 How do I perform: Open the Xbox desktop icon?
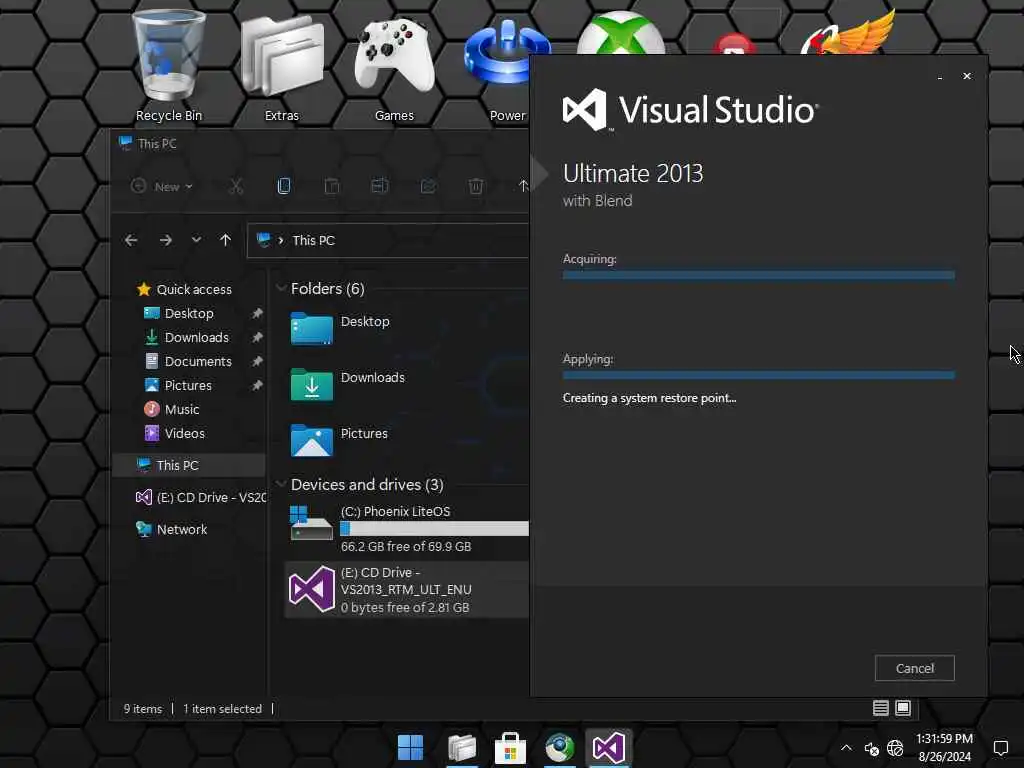620,34
